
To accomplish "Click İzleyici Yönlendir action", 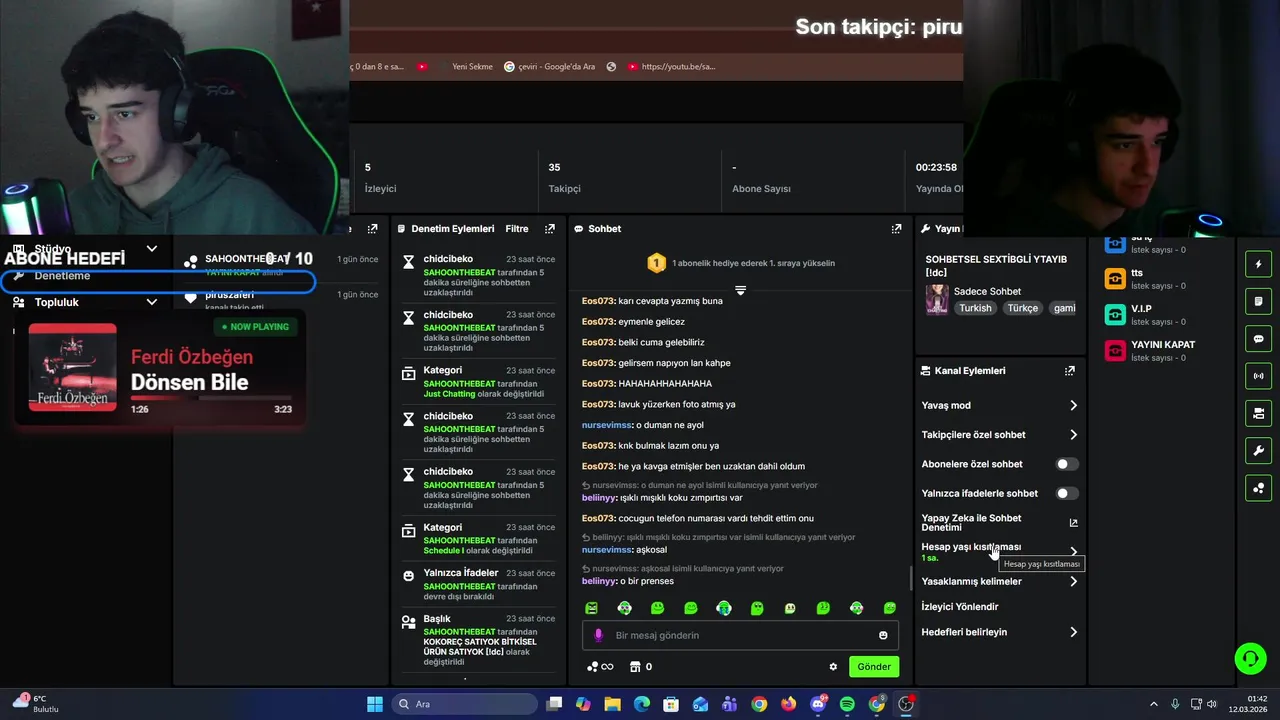I will (x=960, y=607).
